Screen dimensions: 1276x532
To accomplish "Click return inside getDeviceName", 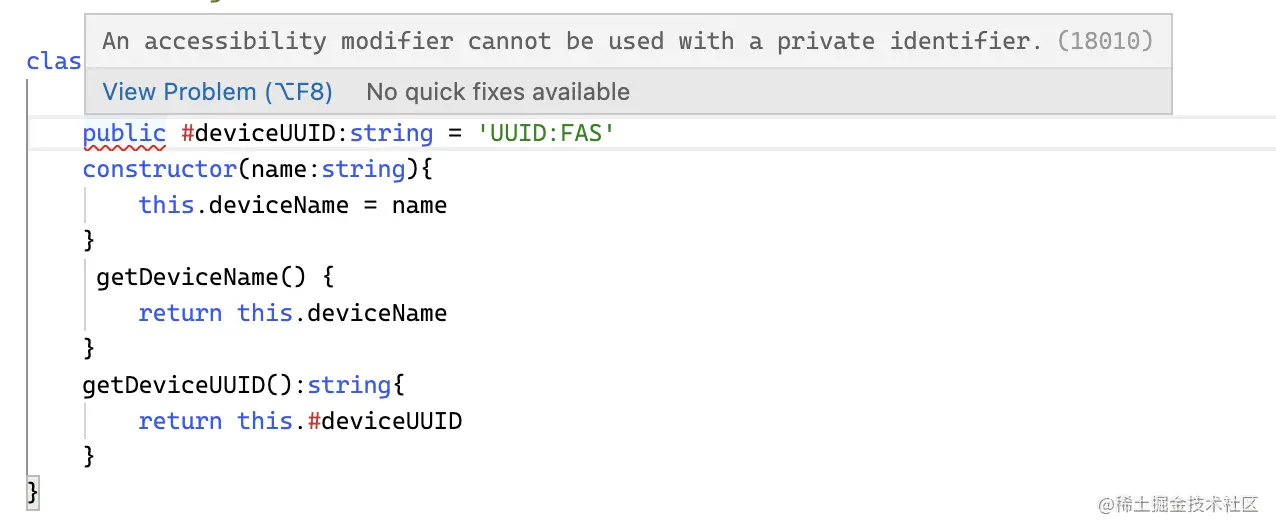I will pos(180,313).
